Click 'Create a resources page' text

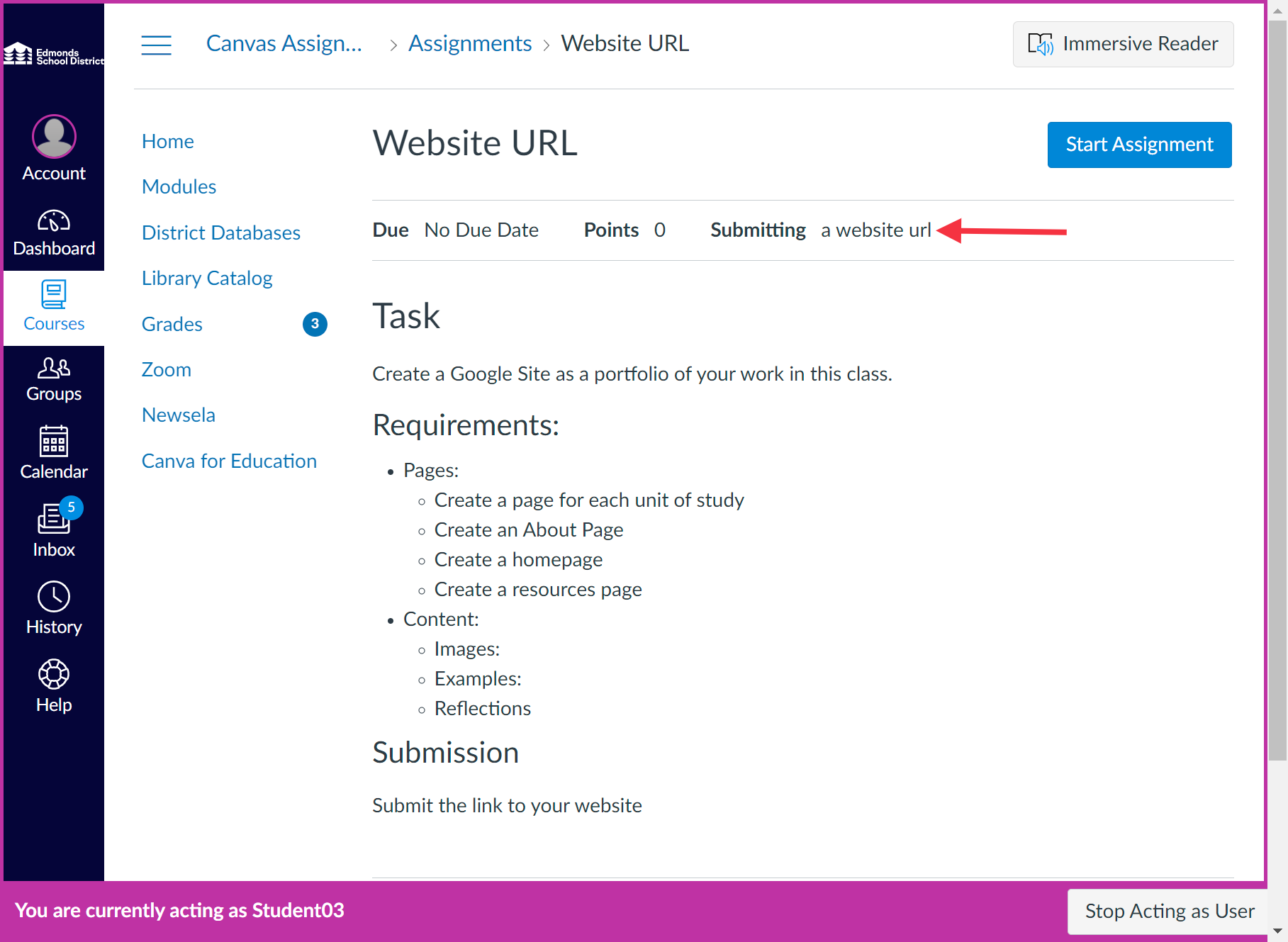(538, 590)
